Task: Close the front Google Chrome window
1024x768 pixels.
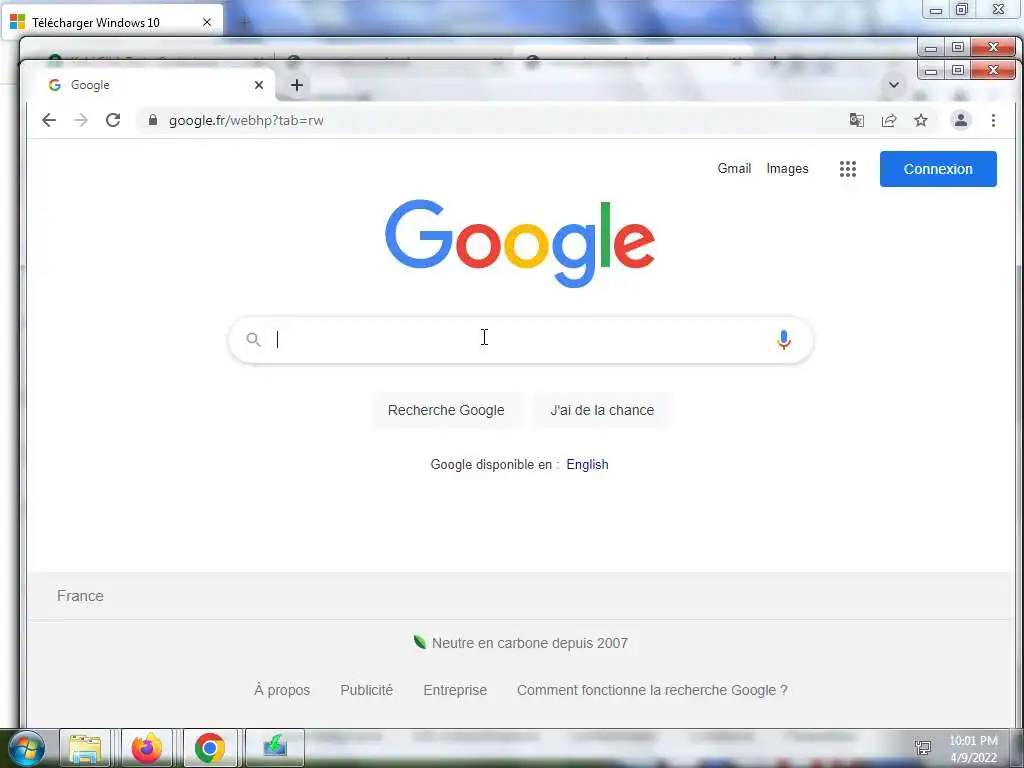Action: [x=993, y=70]
